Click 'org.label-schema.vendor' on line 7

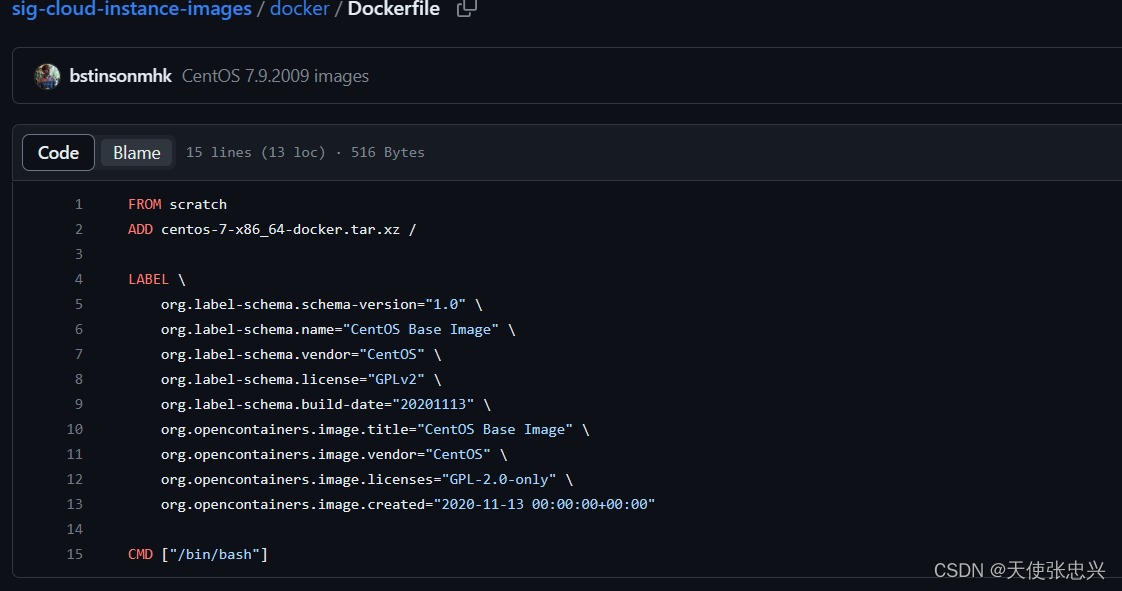pos(255,355)
